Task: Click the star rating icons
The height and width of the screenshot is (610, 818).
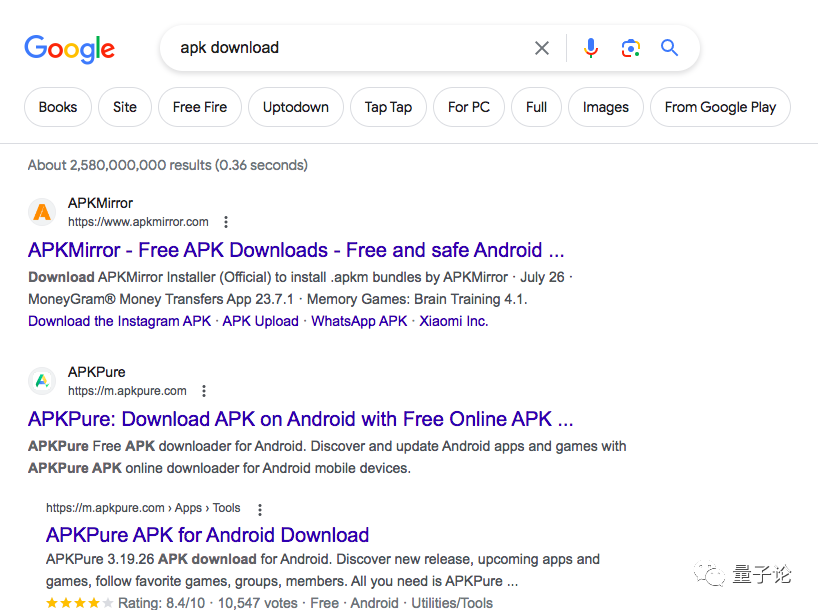Action: pos(79,603)
